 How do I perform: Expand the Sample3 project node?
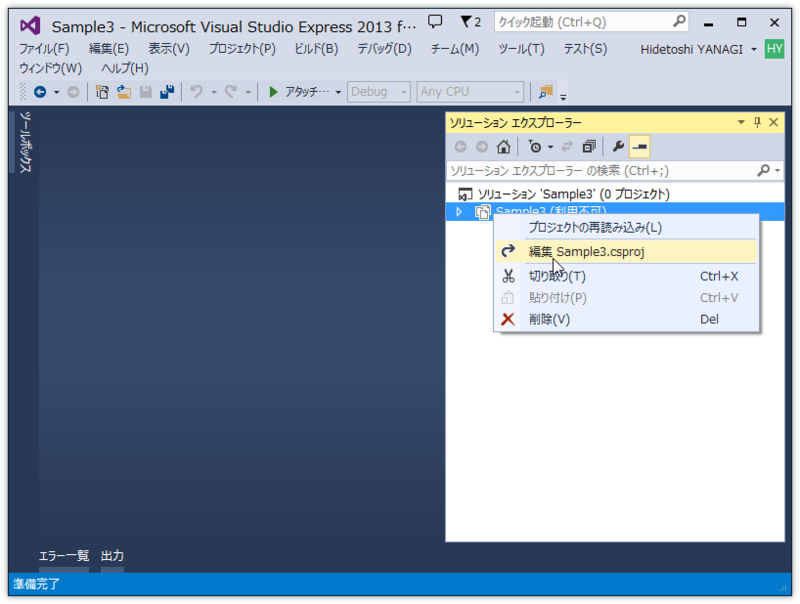point(459,211)
